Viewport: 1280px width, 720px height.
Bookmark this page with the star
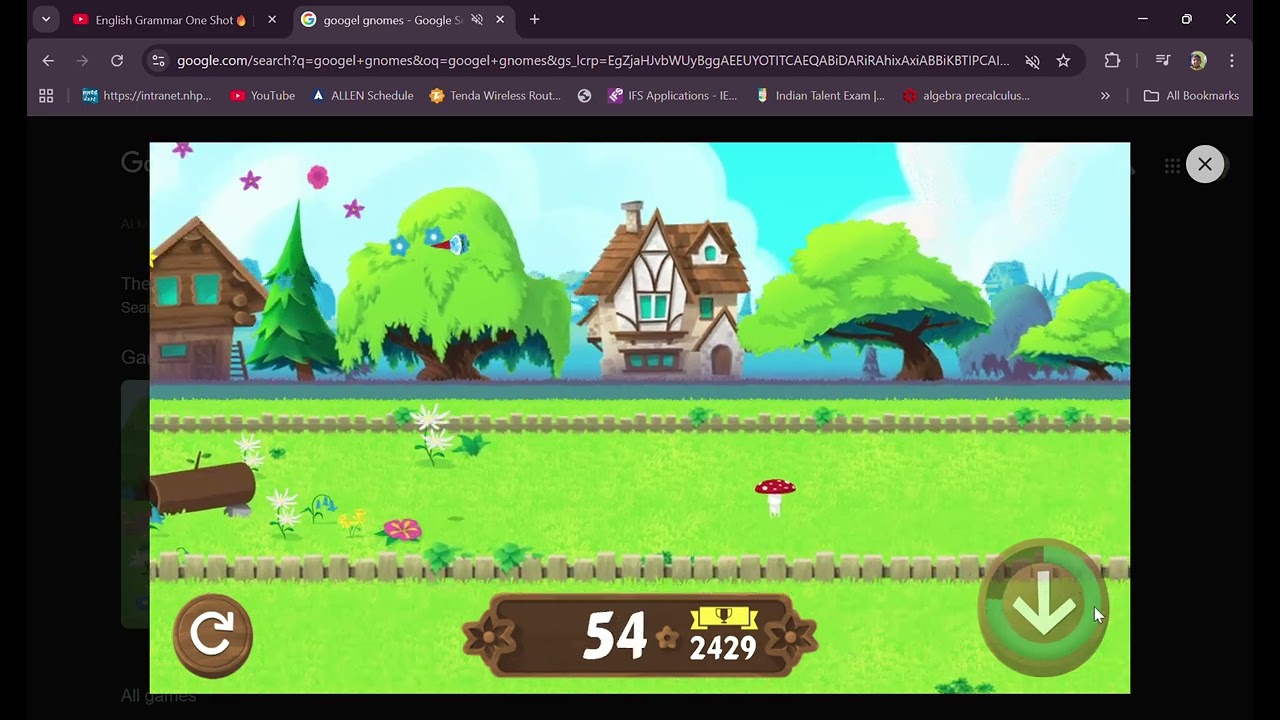1063,61
